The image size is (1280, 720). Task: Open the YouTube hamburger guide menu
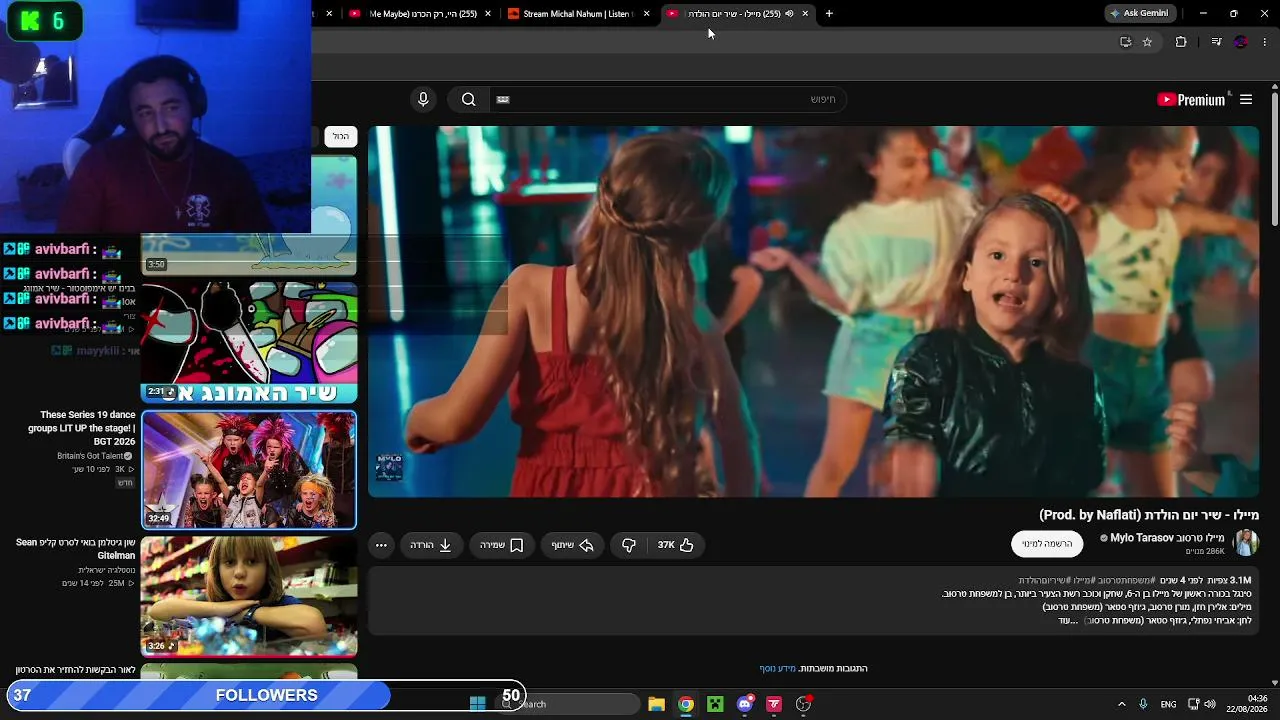1246,99
